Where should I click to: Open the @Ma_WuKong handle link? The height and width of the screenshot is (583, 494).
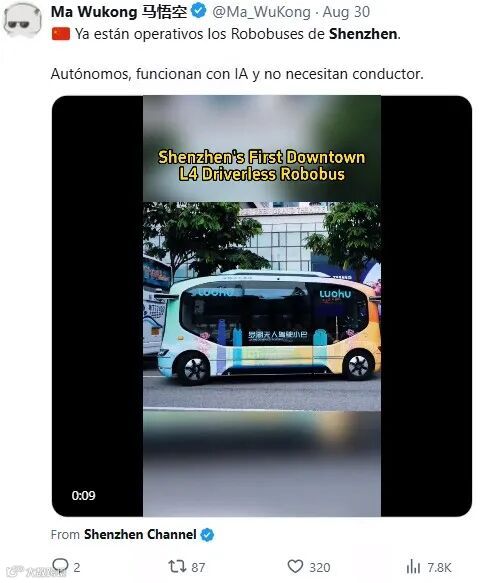[261, 12]
